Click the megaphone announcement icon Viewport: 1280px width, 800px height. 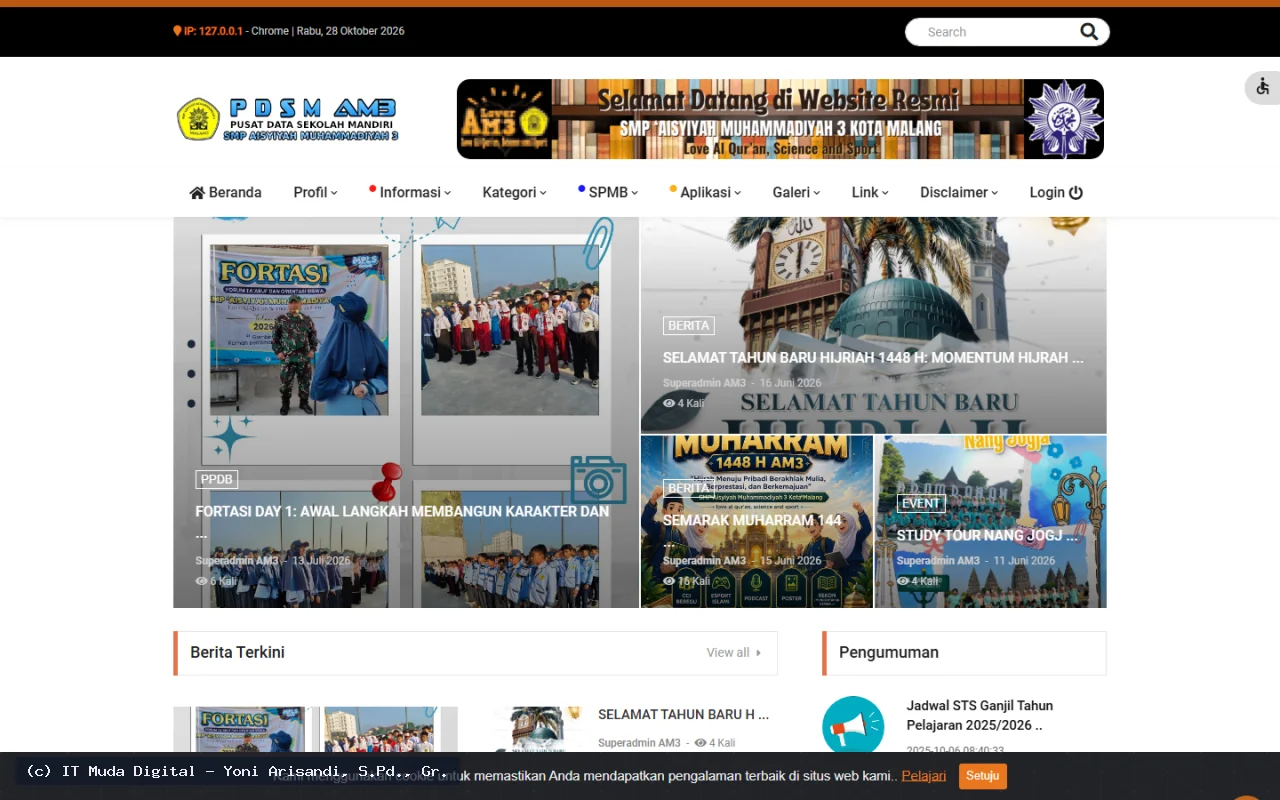(x=853, y=726)
